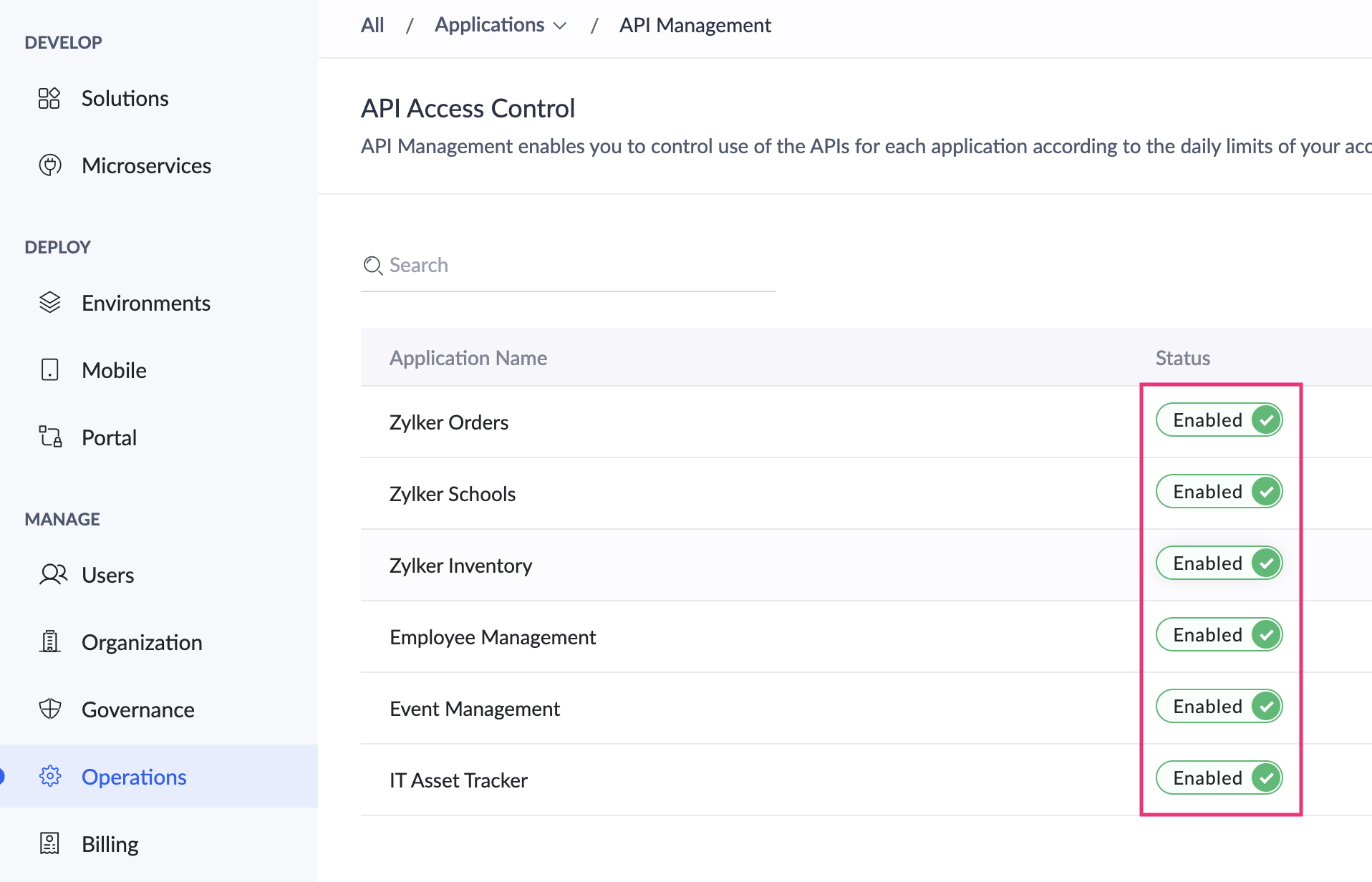
Task: Select the Event Management row name
Action: coord(475,709)
